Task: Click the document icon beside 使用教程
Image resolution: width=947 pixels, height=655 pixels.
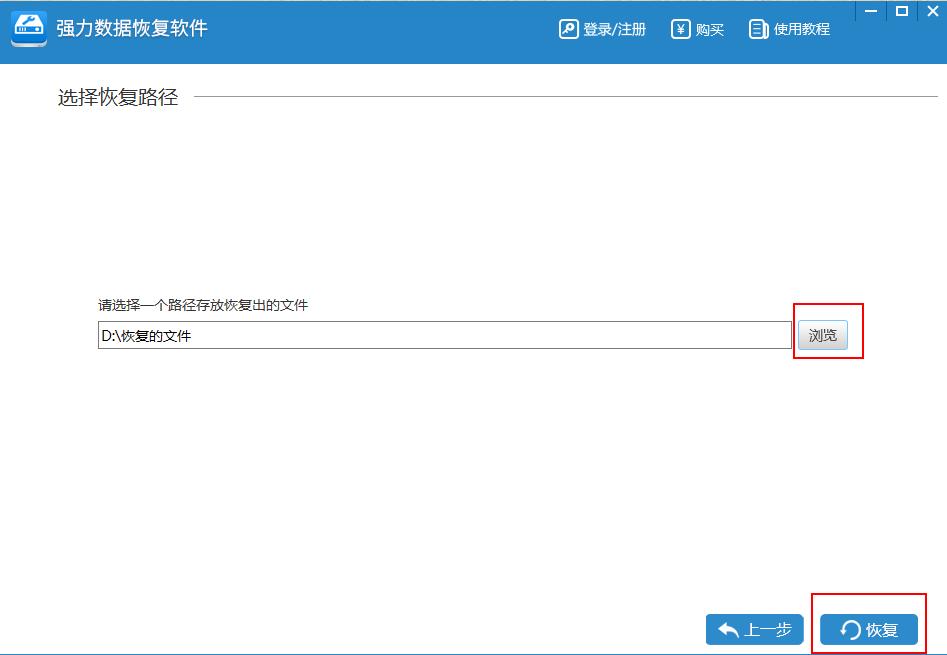Action: coord(758,29)
